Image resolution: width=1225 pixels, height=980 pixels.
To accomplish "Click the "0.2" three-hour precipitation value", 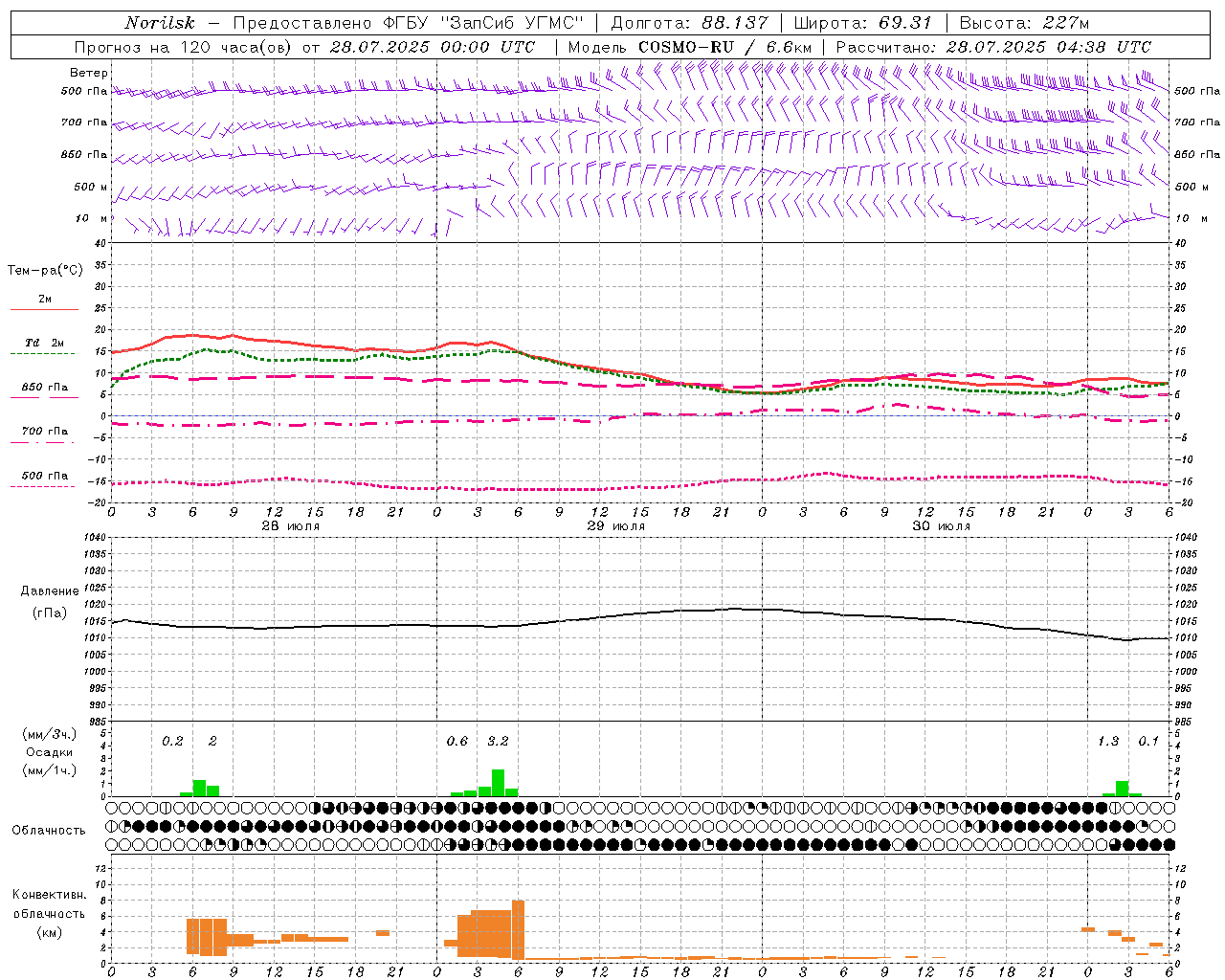I will 172,741.
